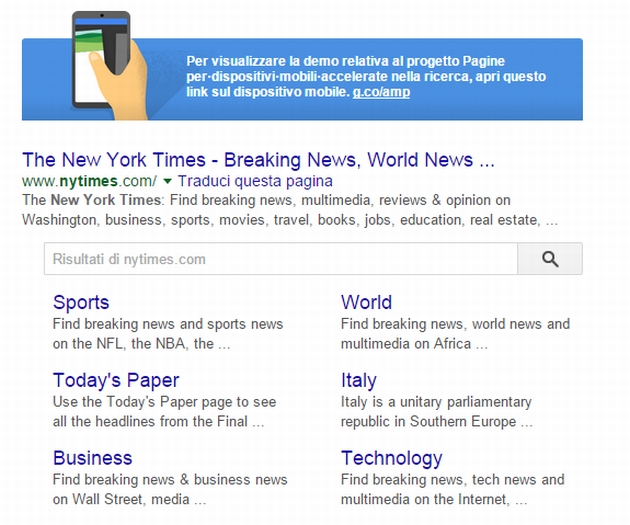Click text 'multimedia on the Internet'
The image size is (630, 525).
(425, 499)
